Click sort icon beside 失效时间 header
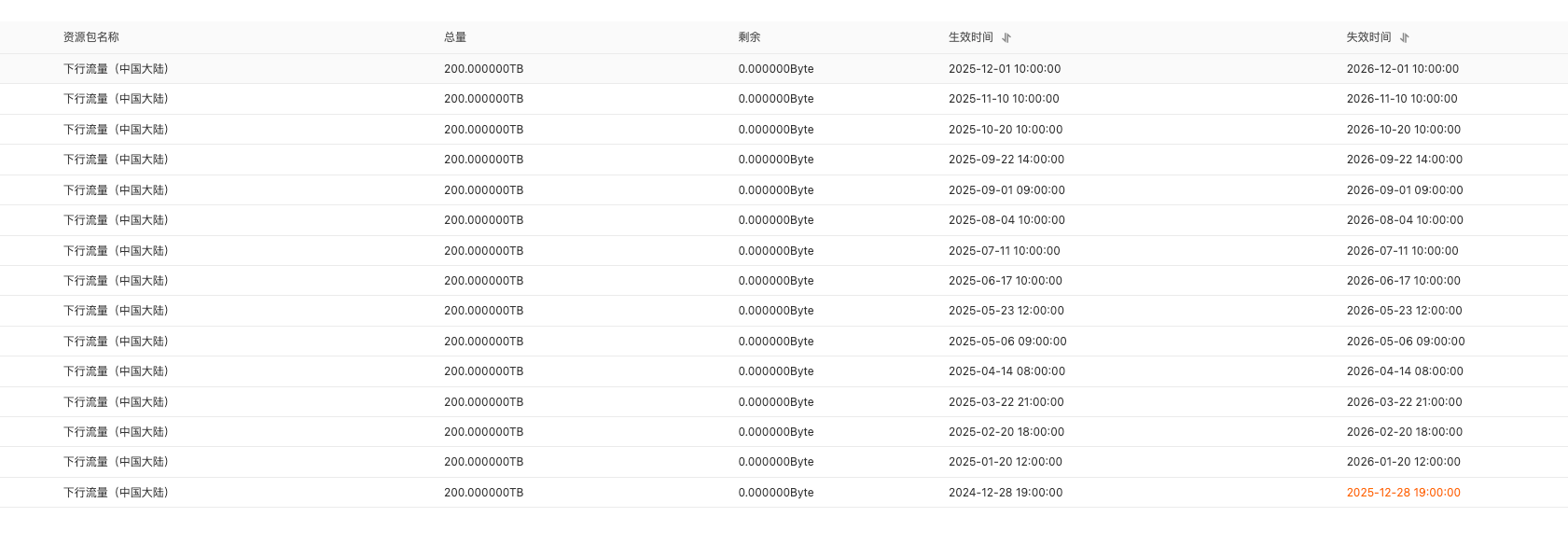This screenshot has height=545, width=1568. pos(1404,38)
